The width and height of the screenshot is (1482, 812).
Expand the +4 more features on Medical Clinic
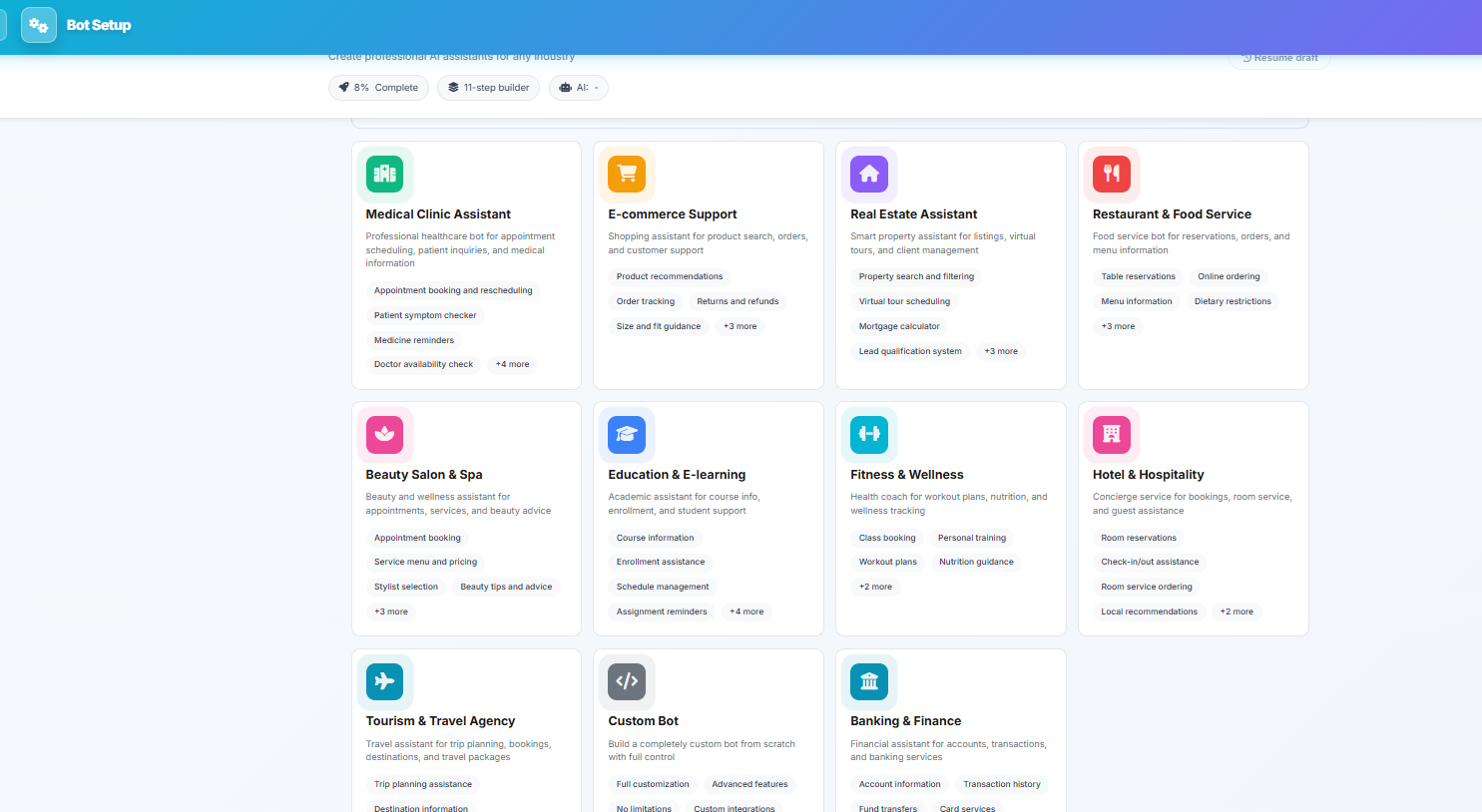[x=512, y=364]
